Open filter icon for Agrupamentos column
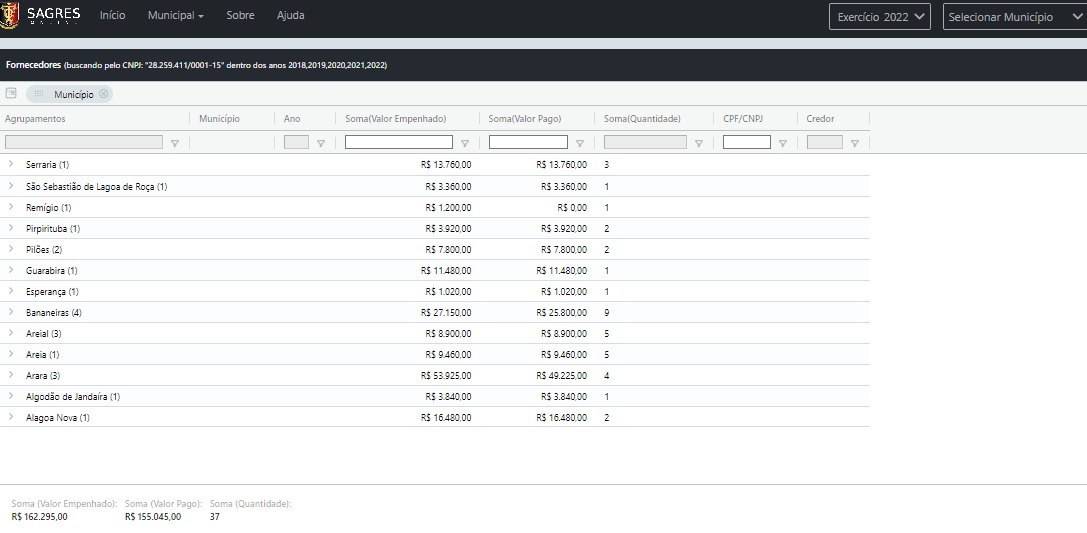Image resolution: width=1087 pixels, height=533 pixels. click(x=175, y=143)
